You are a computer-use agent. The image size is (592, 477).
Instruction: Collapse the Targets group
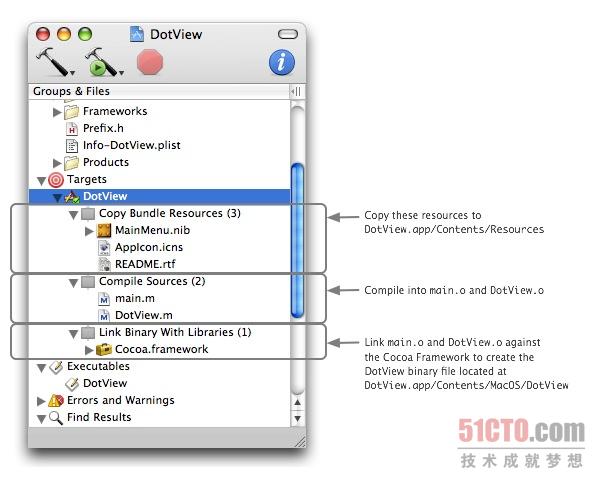pos(42,181)
